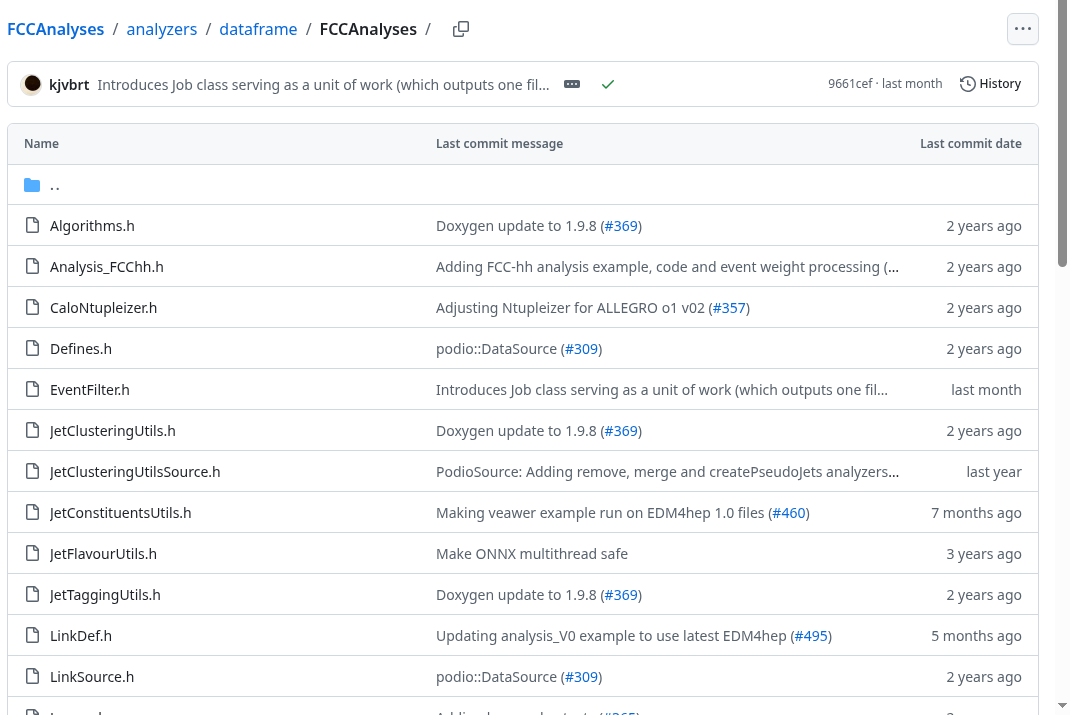Navigate to dataframe breadcrumb folder
The width and height of the screenshot is (1070, 715).
(258, 29)
